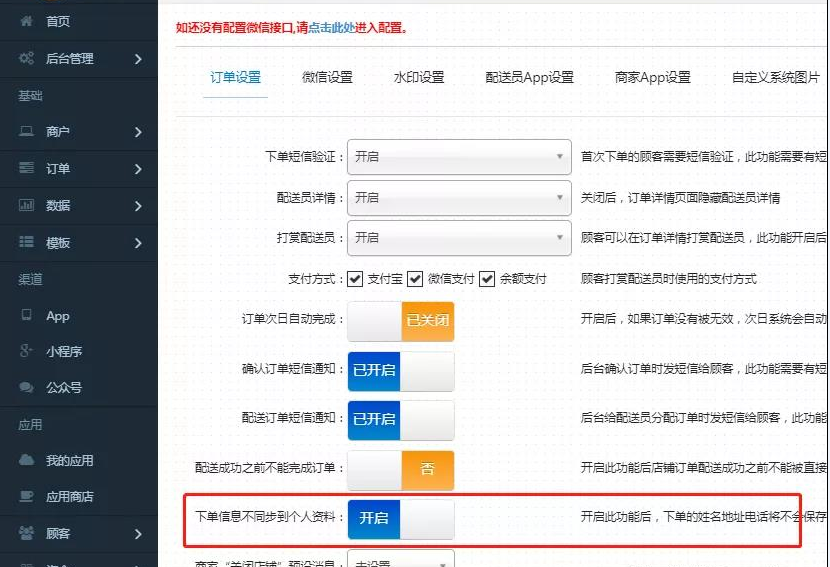
Task: Open 我的应用 in the sidebar
Action: coord(69,461)
